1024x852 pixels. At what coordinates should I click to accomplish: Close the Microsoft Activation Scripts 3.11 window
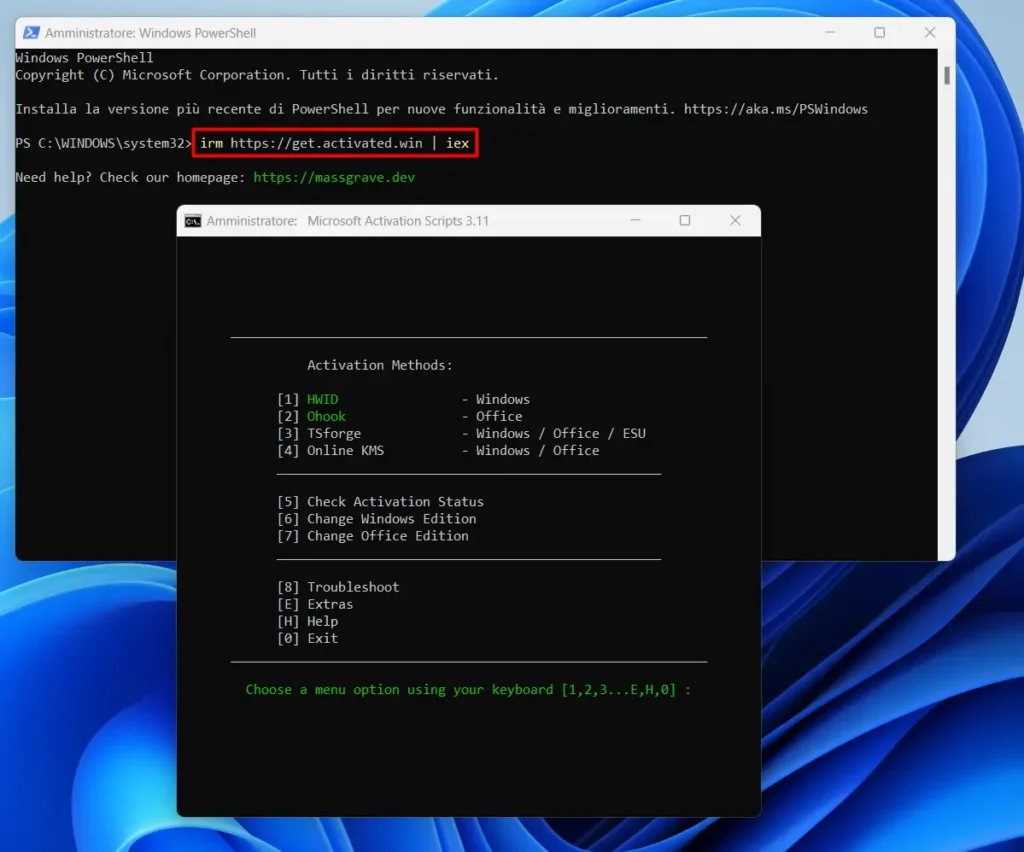735,221
